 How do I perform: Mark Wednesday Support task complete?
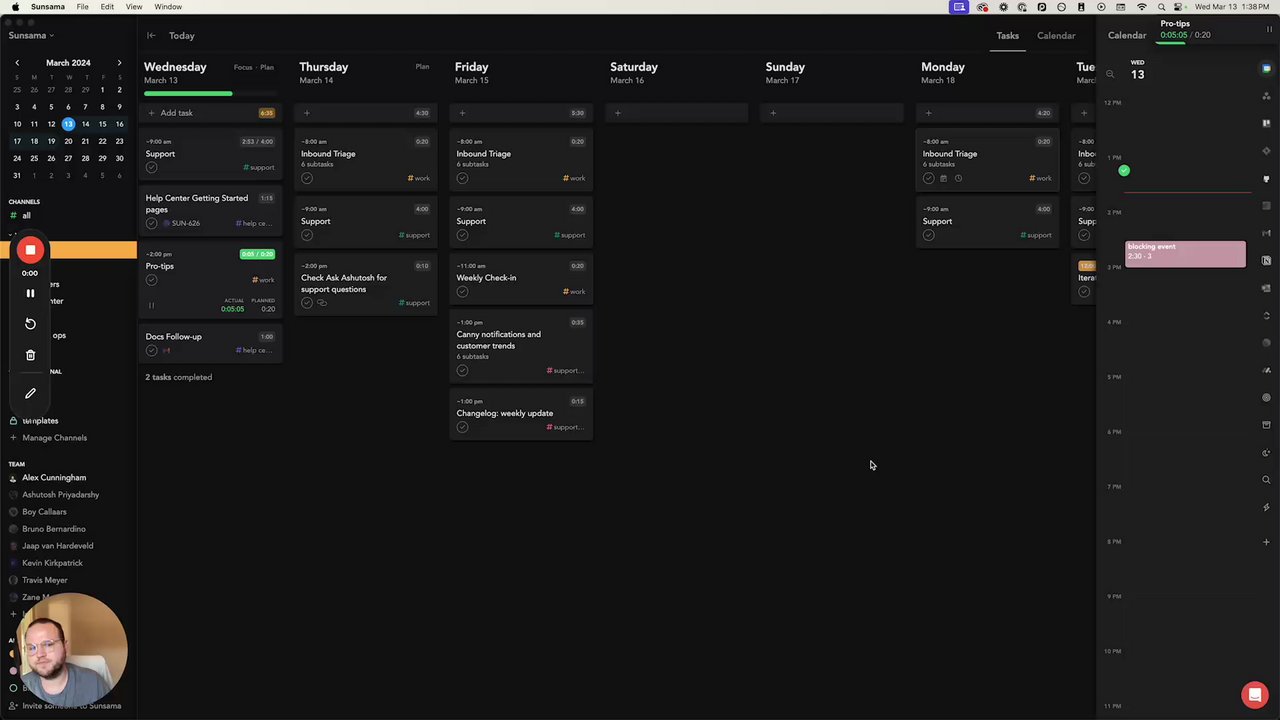tap(151, 167)
